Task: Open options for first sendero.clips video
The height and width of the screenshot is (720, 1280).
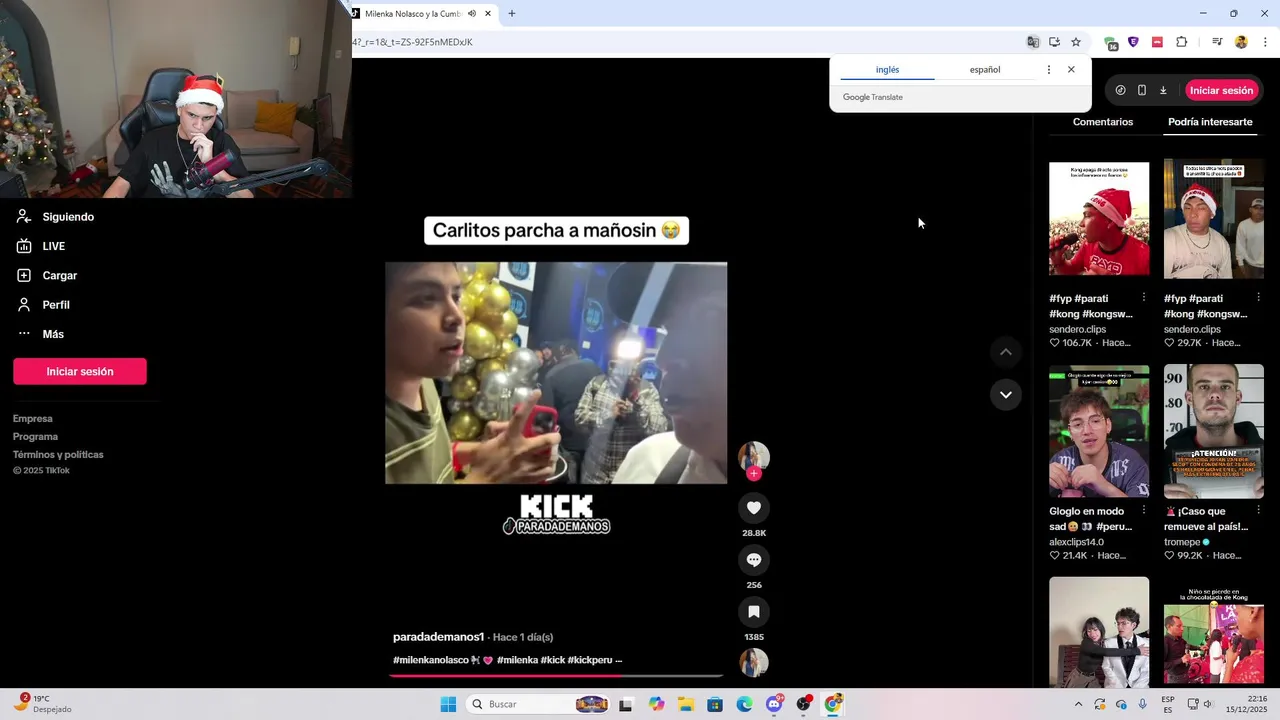Action: [1144, 298]
